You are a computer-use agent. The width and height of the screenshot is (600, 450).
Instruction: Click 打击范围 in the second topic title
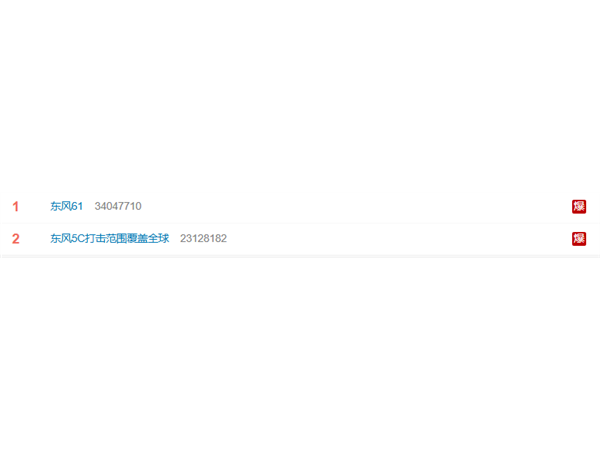pyautogui.click(x=105, y=238)
